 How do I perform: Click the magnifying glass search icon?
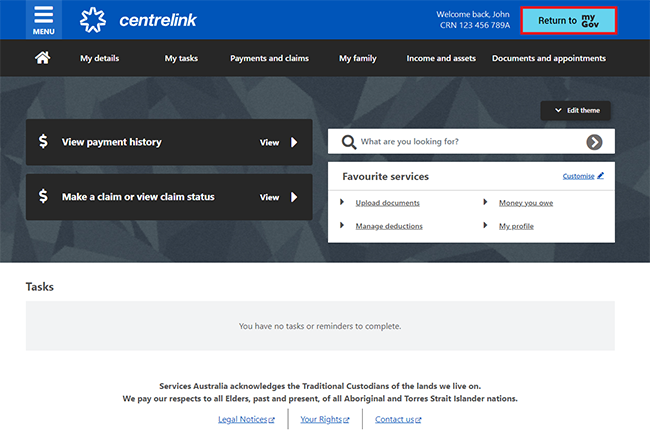point(348,142)
